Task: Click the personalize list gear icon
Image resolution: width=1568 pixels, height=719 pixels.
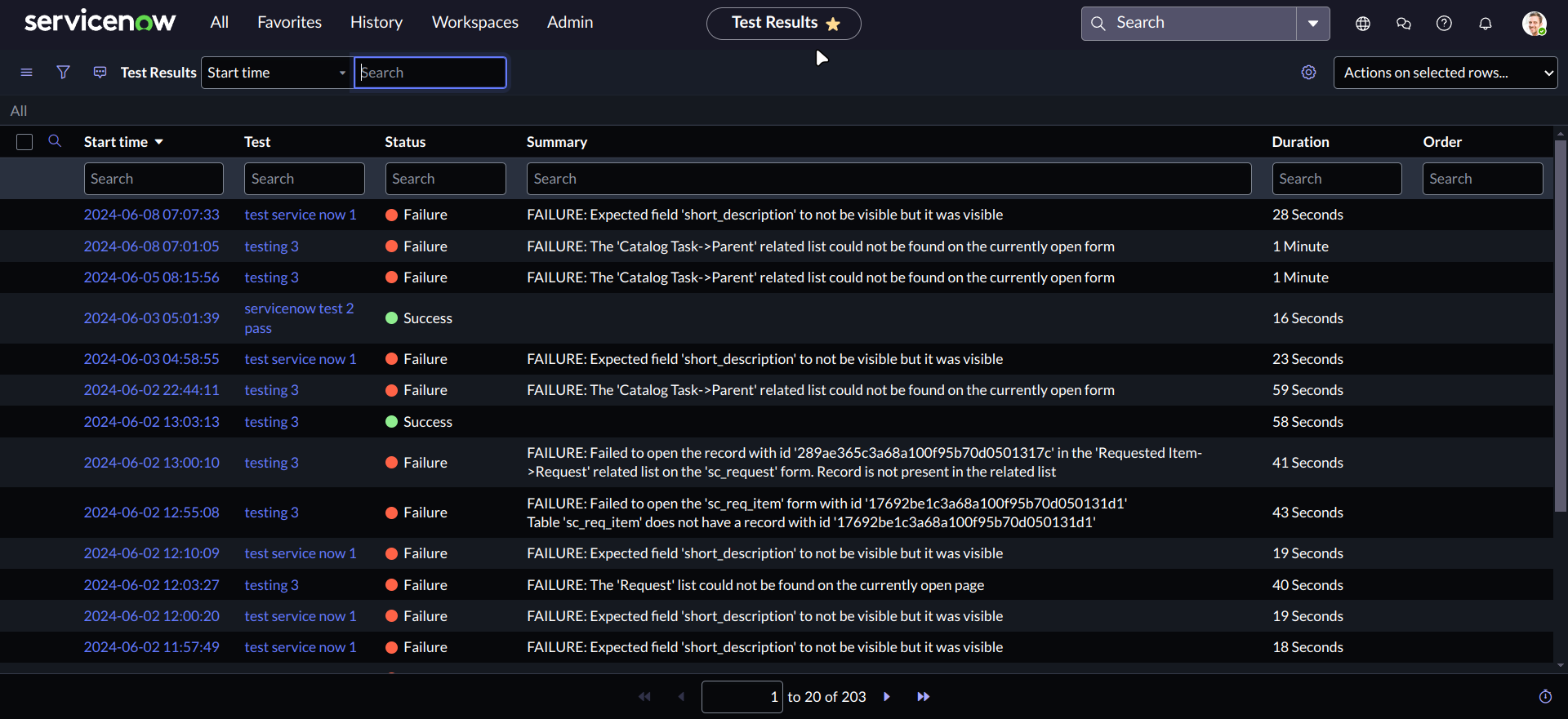Action: click(x=1308, y=73)
